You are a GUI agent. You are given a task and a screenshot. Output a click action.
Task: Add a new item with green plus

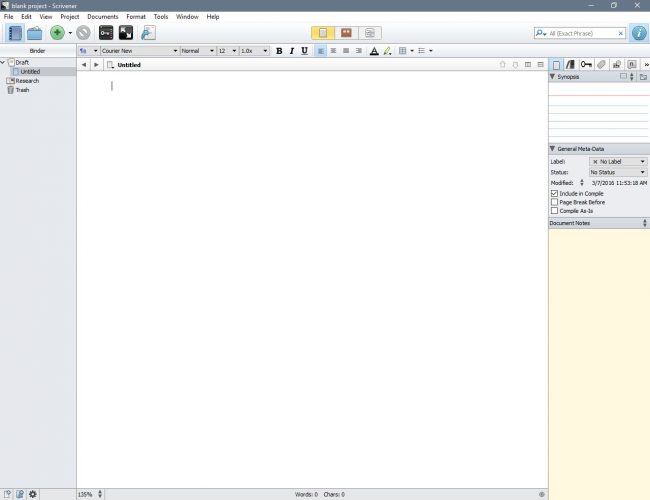click(57, 33)
